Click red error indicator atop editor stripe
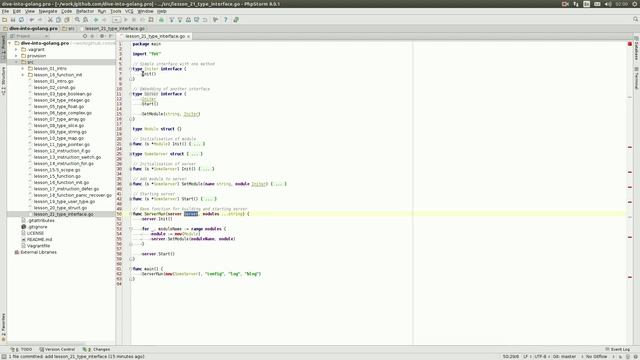Viewport: 640px width, 360px height. [630, 44]
